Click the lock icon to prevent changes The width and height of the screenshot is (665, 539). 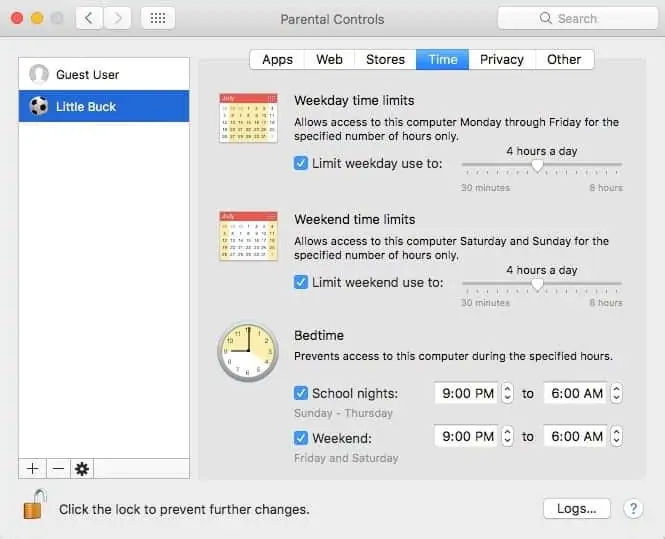point(35,504)
